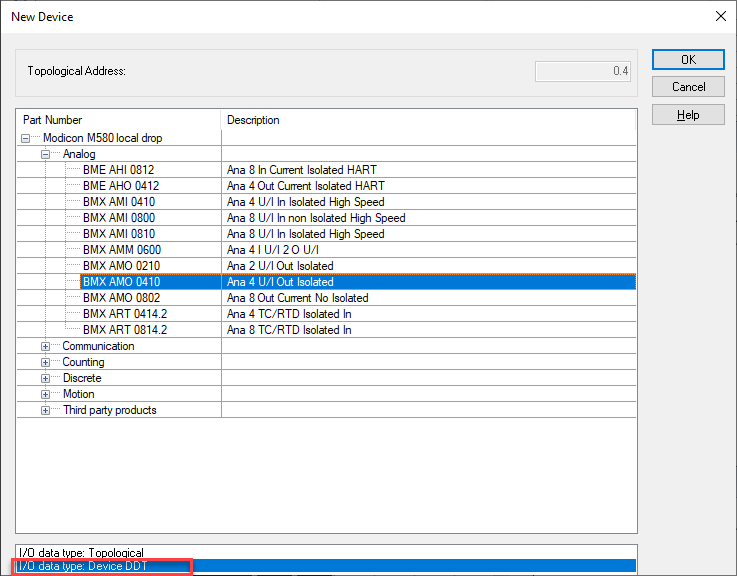Click 'Ana 4 TC/RTD Isolated In' description
Viewport: 737px width, 576px height.
(x=289, y=314)
